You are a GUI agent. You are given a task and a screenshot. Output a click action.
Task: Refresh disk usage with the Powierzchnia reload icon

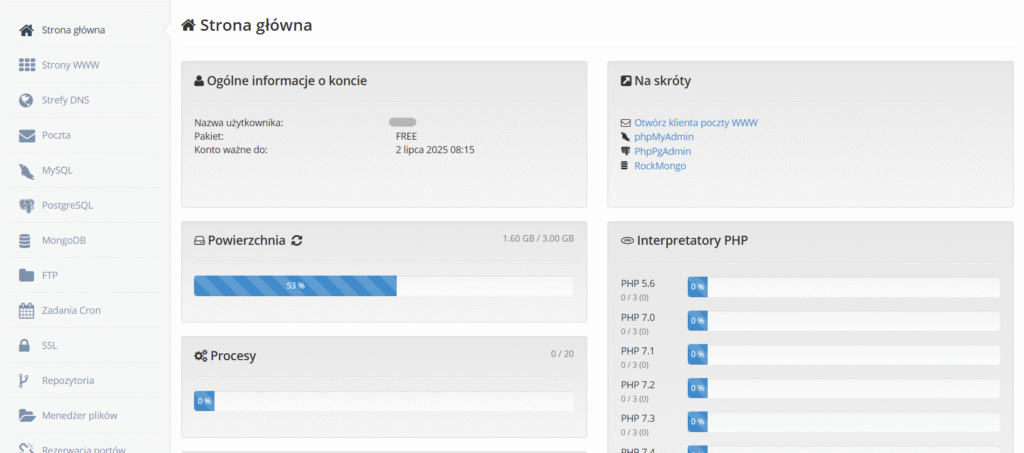[x=296, y=240]
